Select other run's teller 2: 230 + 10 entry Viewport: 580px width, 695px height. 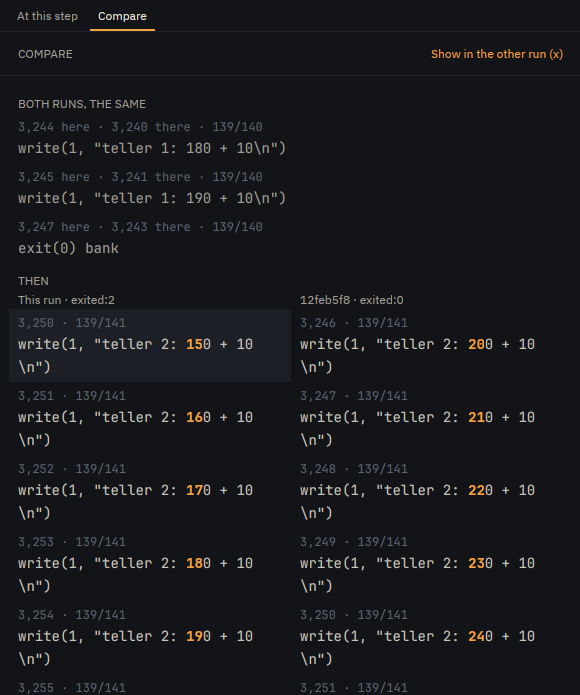pos(432,565)
